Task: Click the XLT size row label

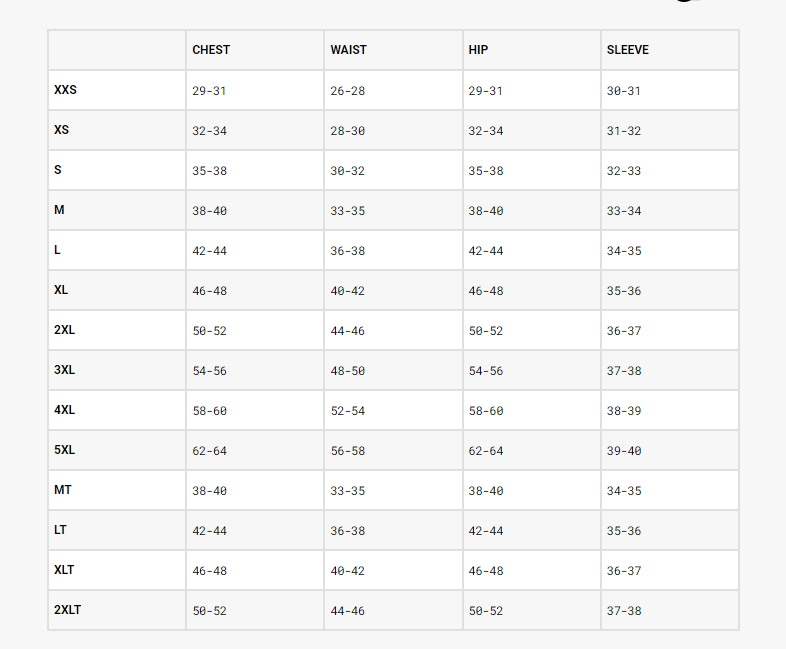Action: (64, 570)
